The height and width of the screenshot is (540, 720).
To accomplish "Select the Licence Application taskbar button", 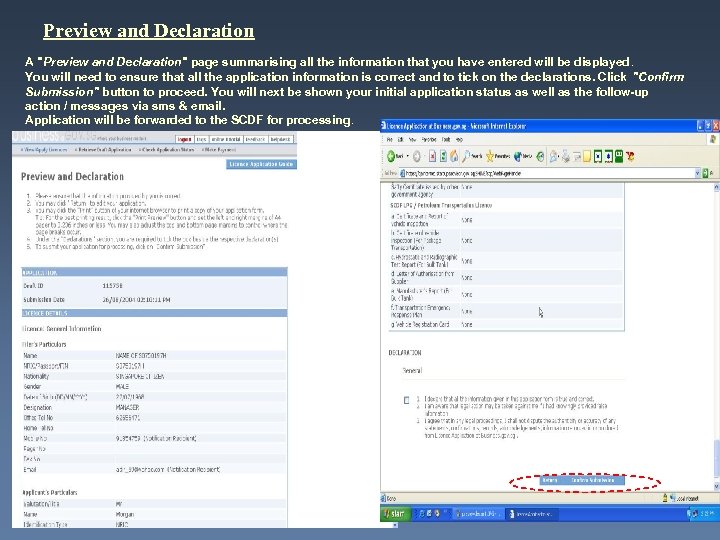I will [533, 513].
